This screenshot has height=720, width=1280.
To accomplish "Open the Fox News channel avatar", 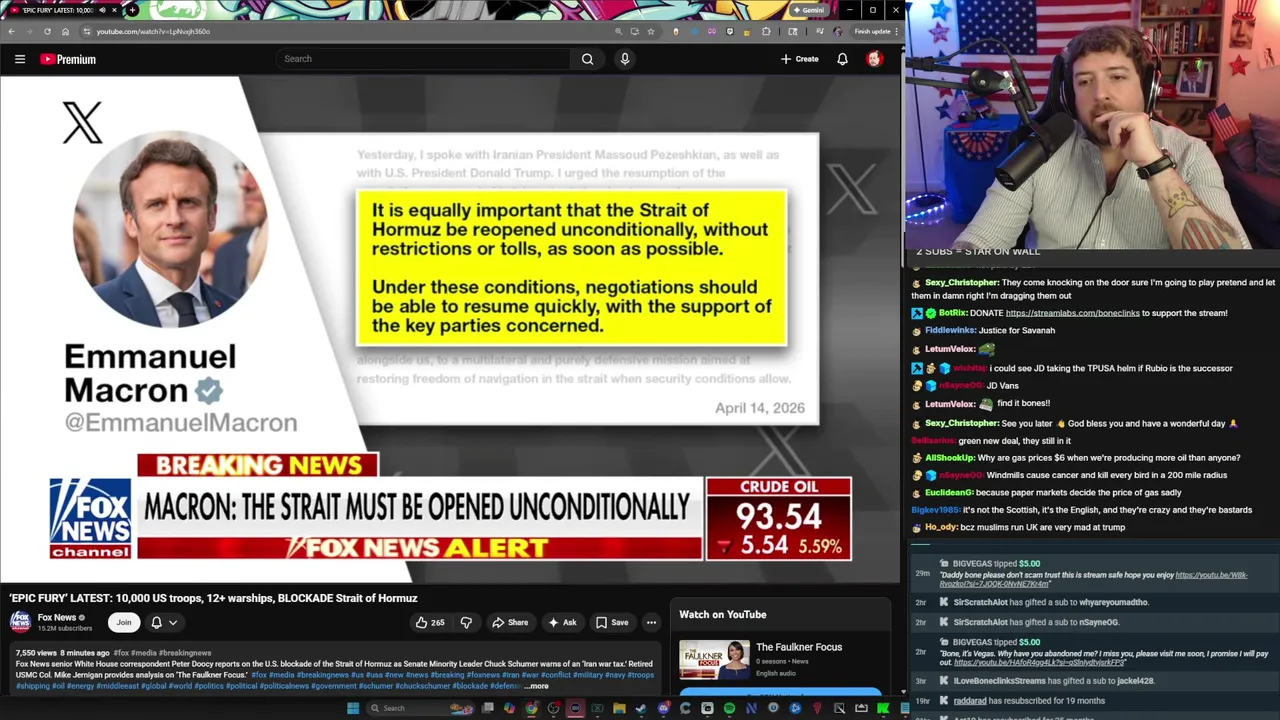I will click(x=20, y=622).
